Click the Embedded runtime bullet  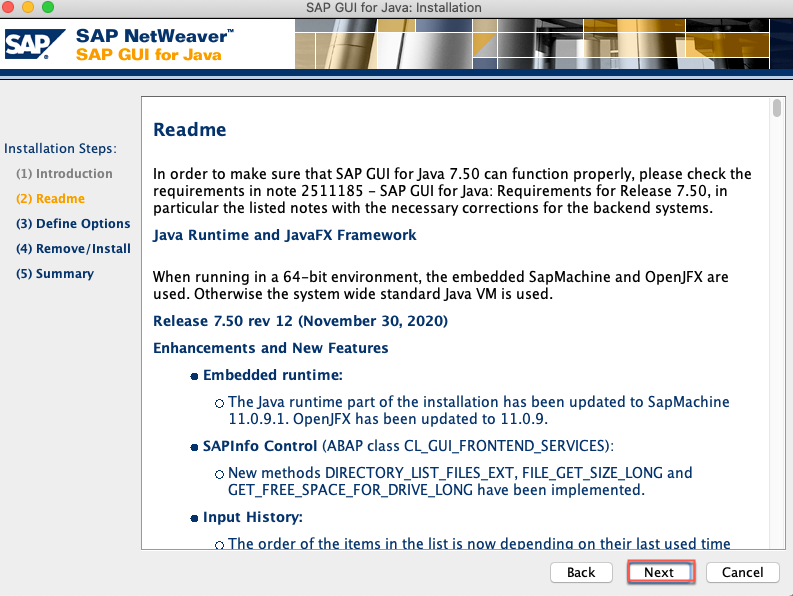tap(273, 375)
